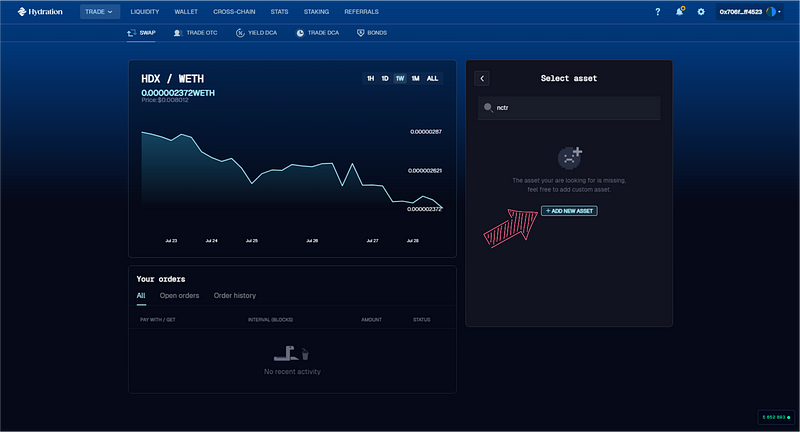
Task: Click the AMOUNT column header
Action: 371,320
